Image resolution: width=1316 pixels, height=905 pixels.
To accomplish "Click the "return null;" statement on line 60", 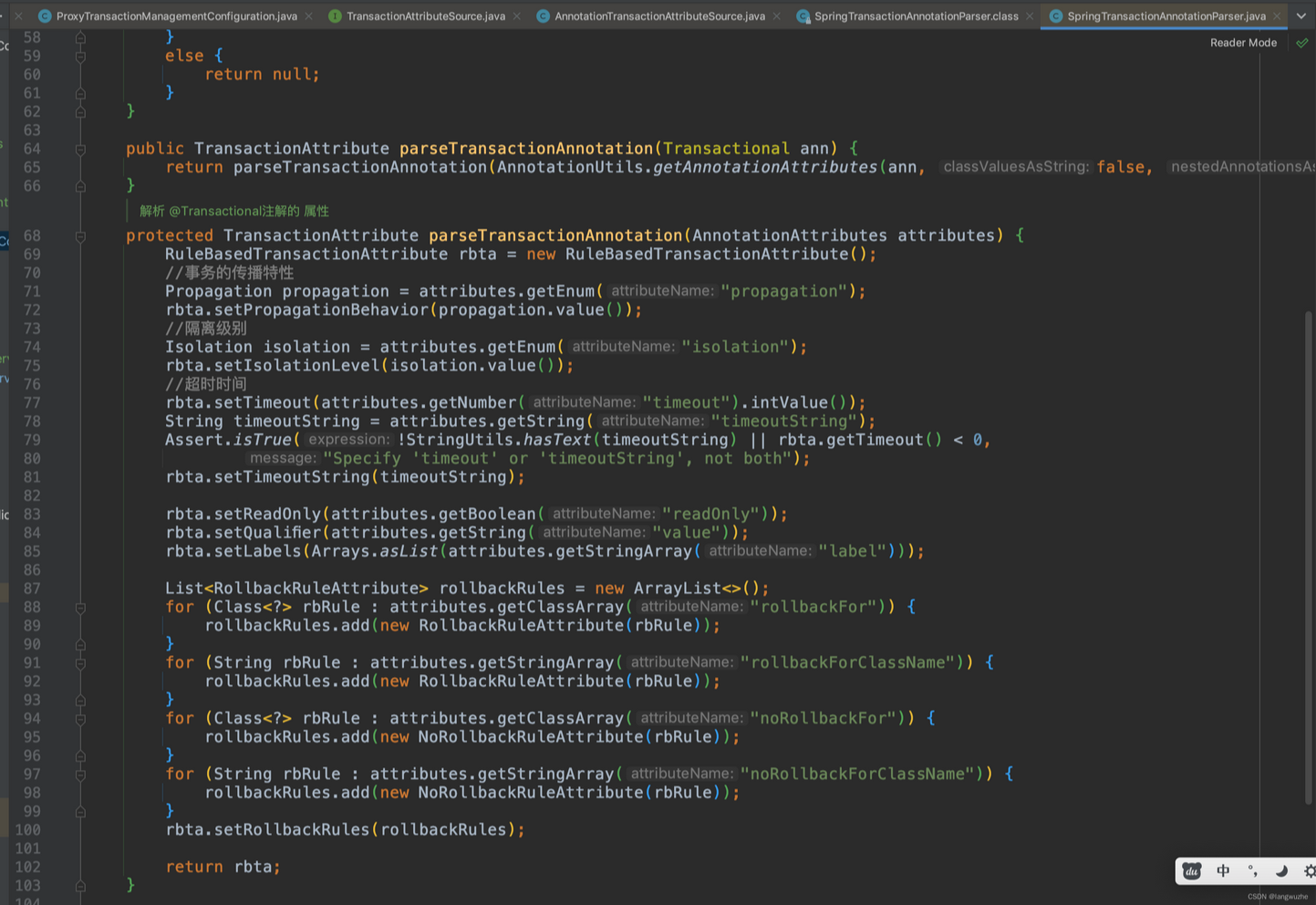I will click(263, 75).
